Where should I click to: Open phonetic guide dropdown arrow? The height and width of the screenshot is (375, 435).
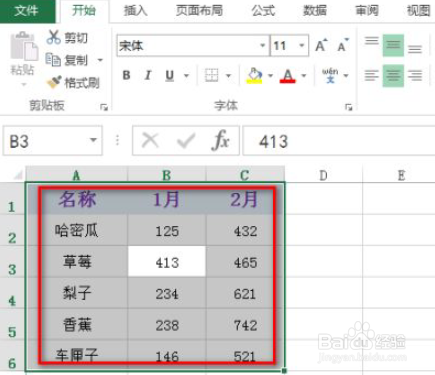(x=346, y=76)
